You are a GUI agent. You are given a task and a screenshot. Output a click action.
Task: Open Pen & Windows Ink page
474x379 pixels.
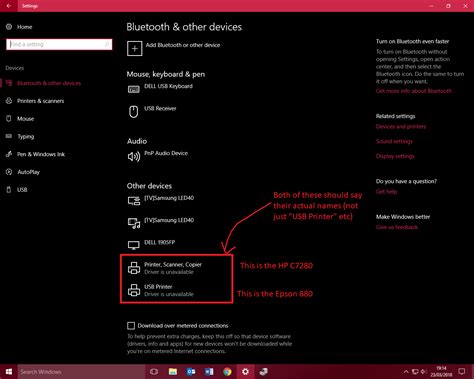point(41,154)
